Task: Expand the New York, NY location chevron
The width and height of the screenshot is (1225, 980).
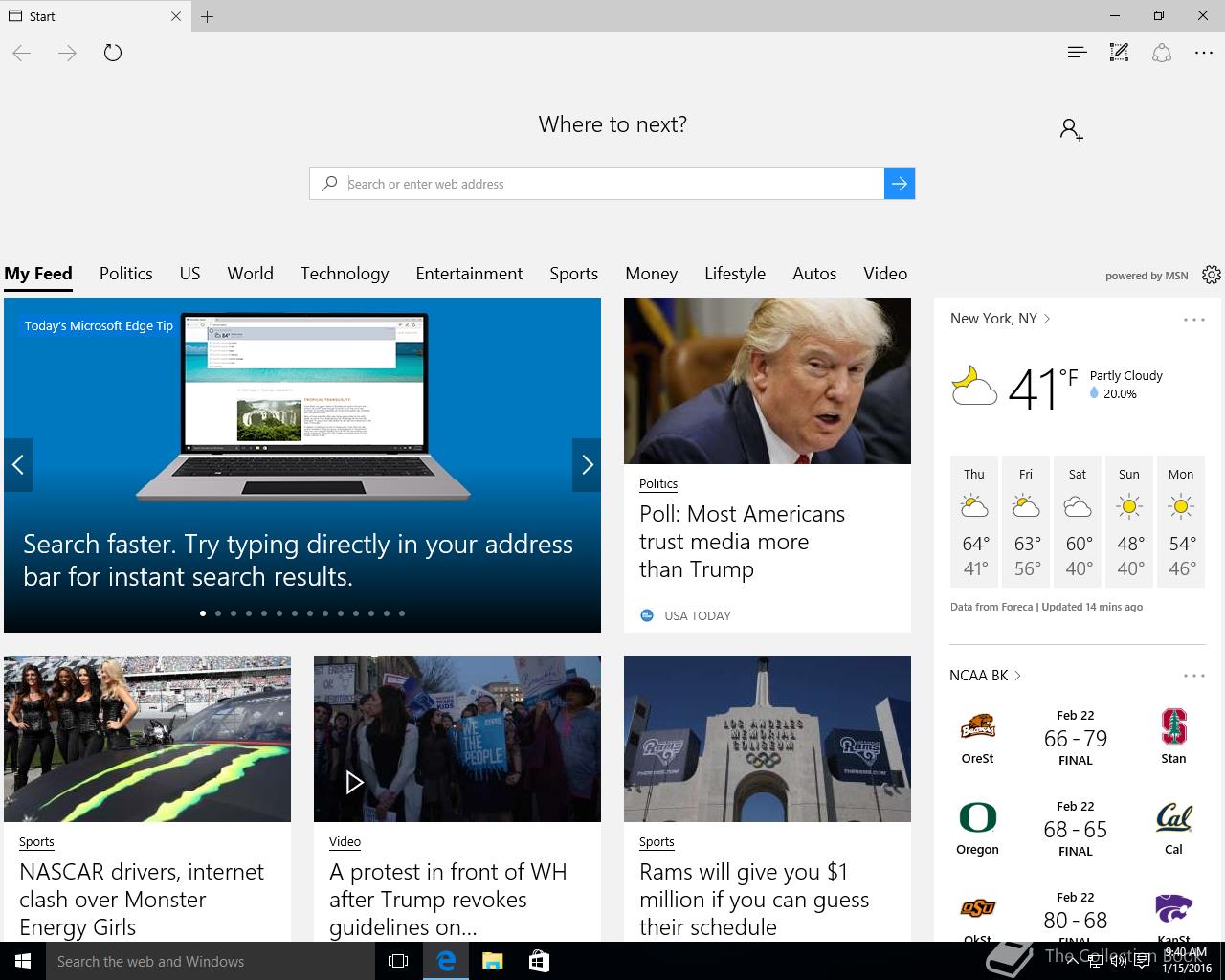Action: tap(1047, 319)
